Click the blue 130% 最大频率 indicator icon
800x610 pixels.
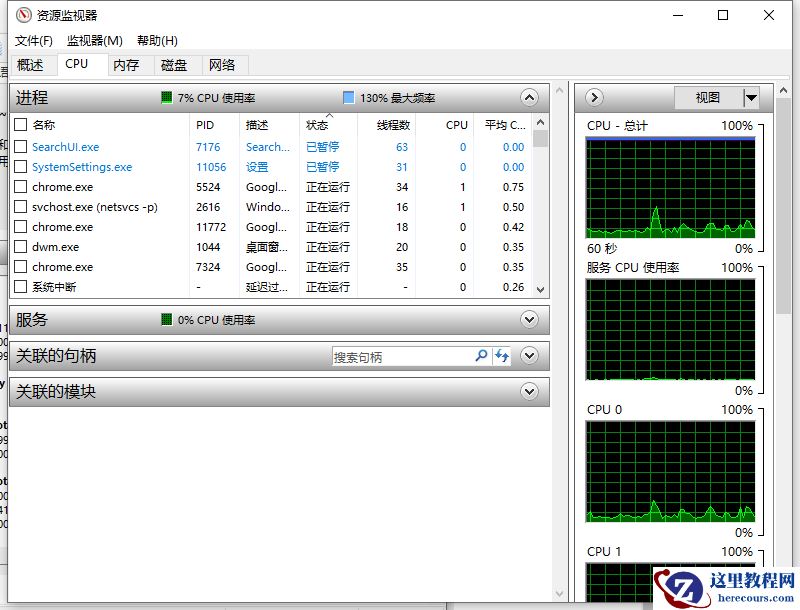349,97
